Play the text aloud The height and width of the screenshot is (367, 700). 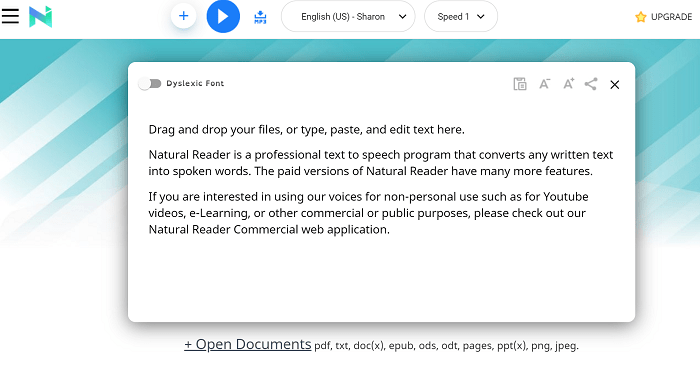223,17
